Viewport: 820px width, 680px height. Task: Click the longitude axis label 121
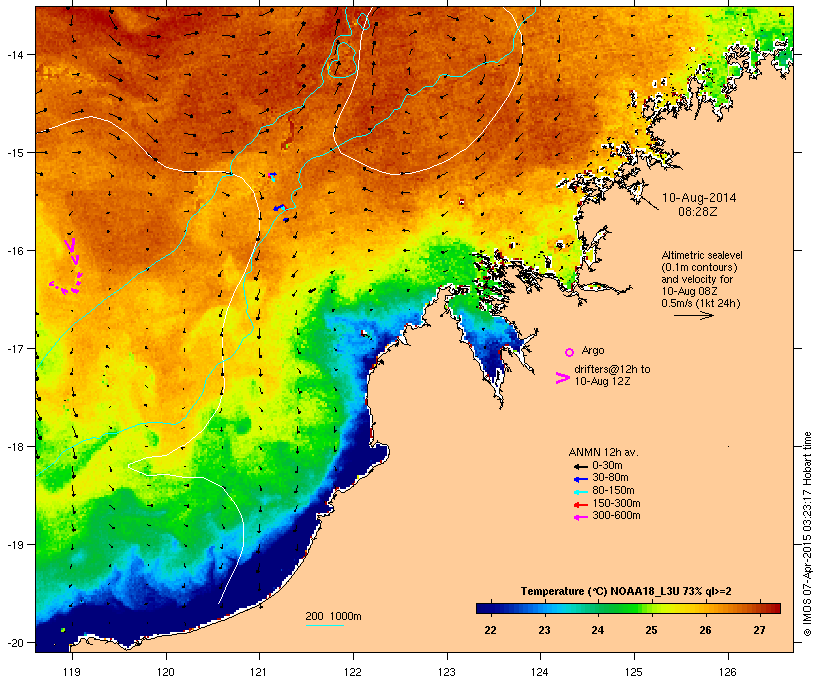259,672
